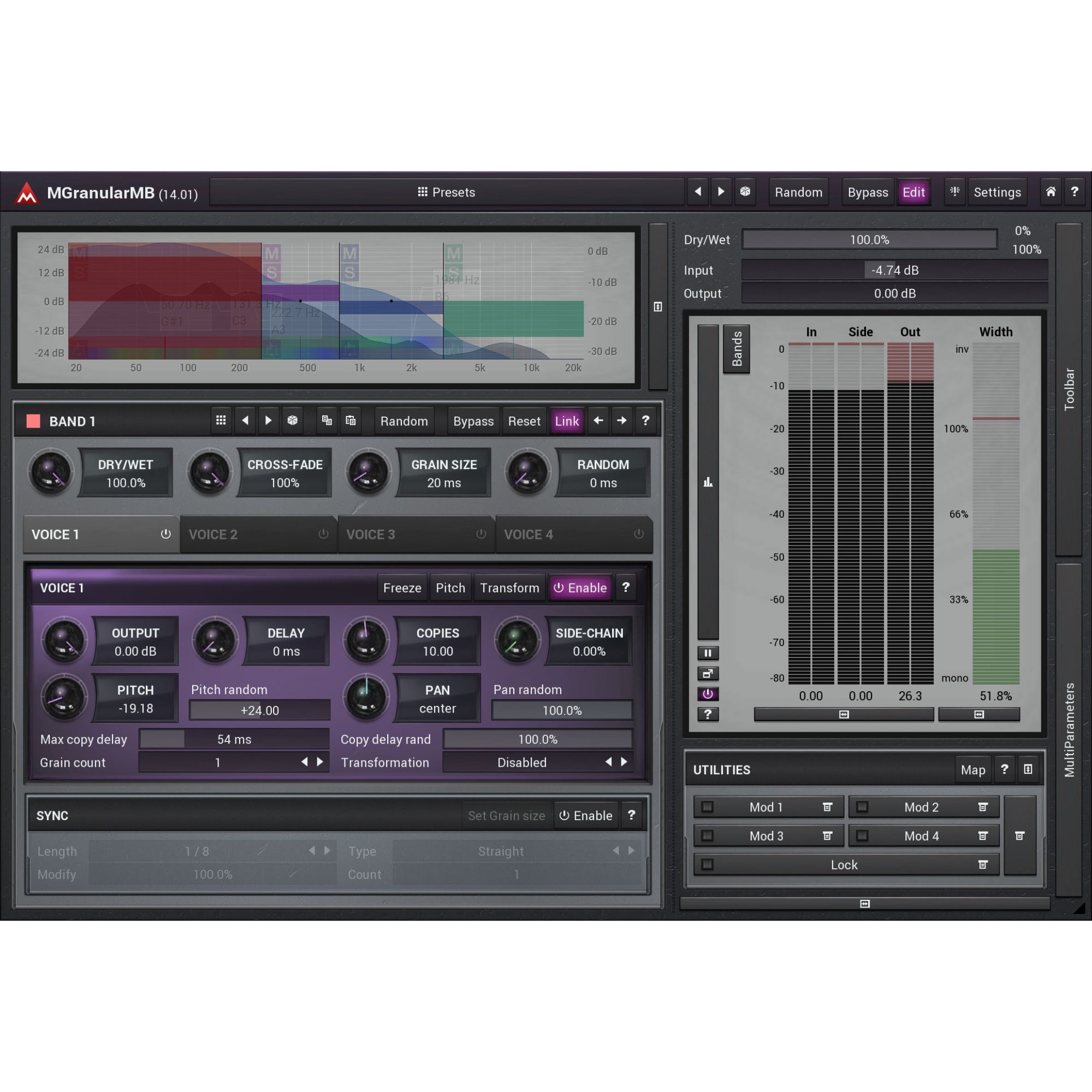The width and height of the screenshot is (1092, 1092).
Task: Increase Grain count with right arrow
Action: click(320, 762)
